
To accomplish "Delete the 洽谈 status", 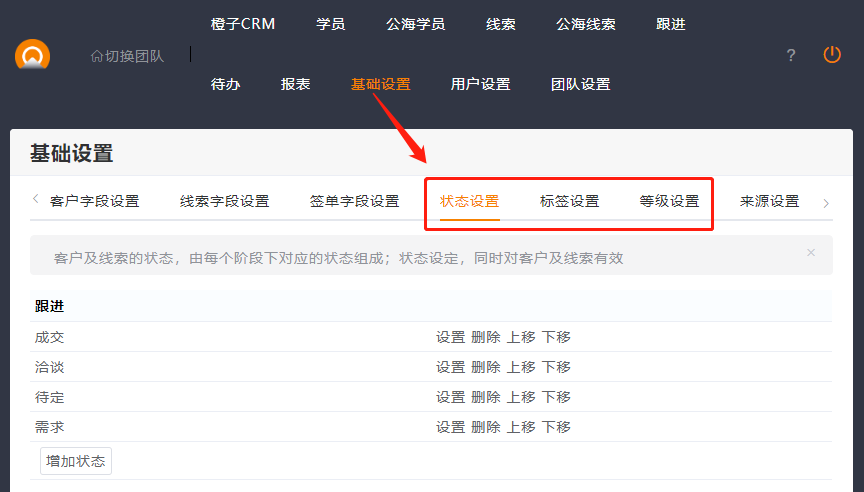I will pos(485,367).
